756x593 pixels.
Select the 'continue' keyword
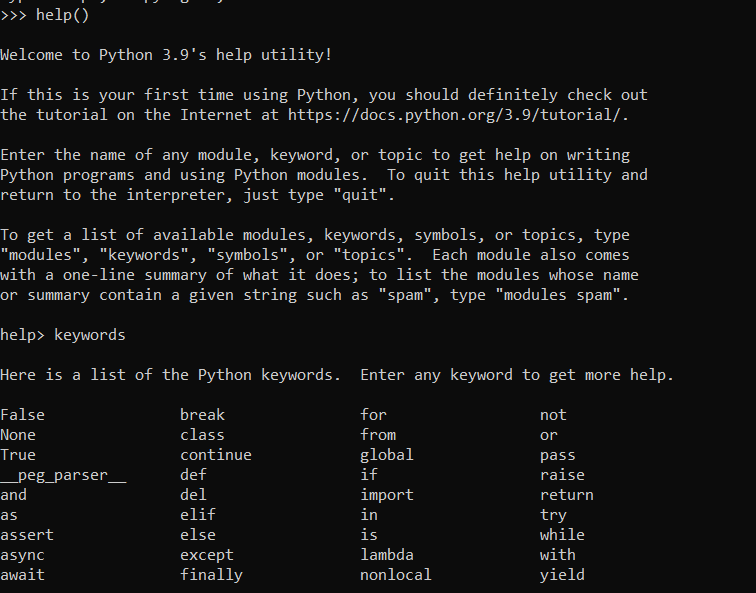click(216, 455)
